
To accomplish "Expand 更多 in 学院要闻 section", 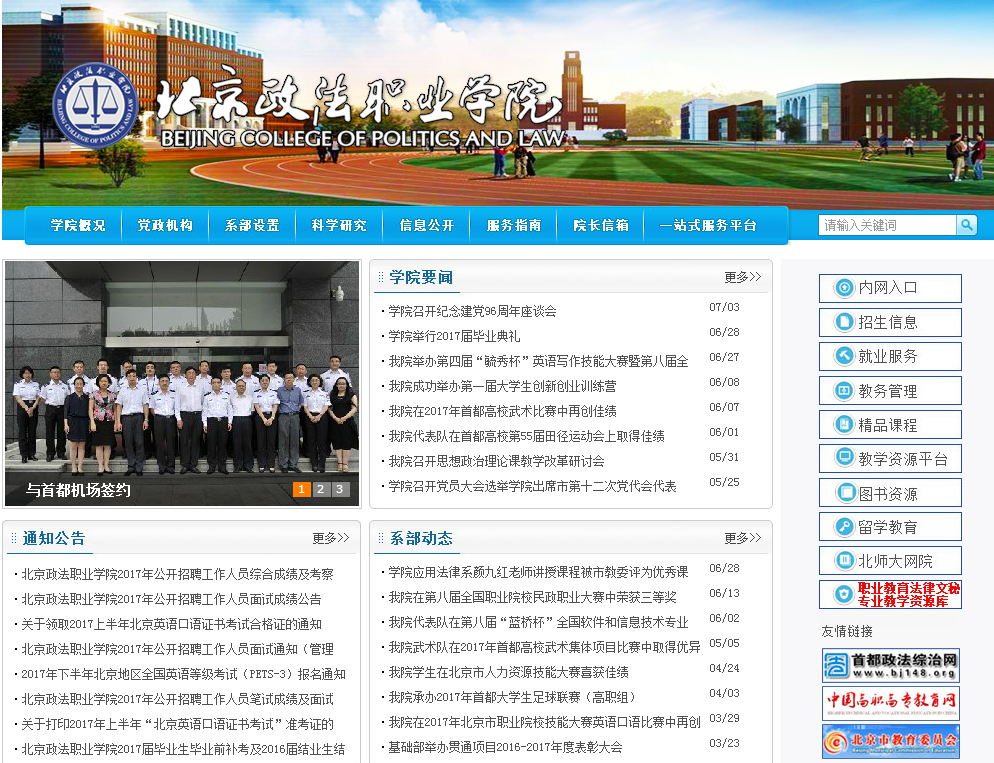I will pos(742,277).
